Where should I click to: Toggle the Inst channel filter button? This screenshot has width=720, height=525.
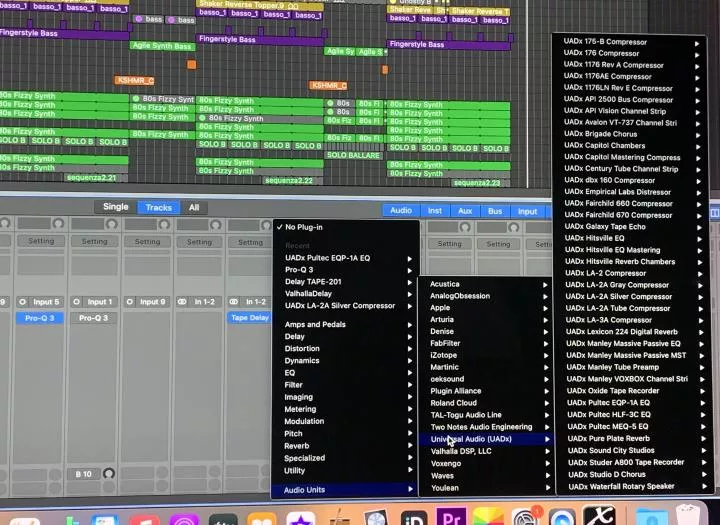coord(434,211)
